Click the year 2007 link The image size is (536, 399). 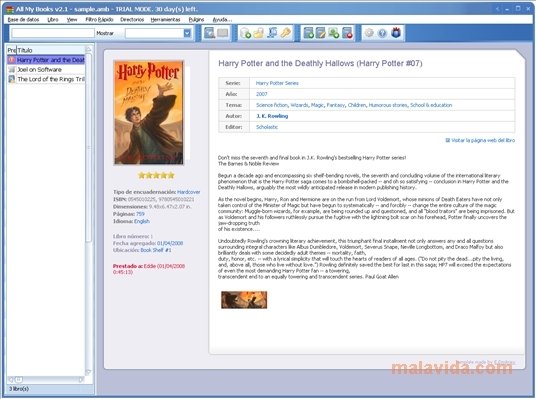coord(262,94)
